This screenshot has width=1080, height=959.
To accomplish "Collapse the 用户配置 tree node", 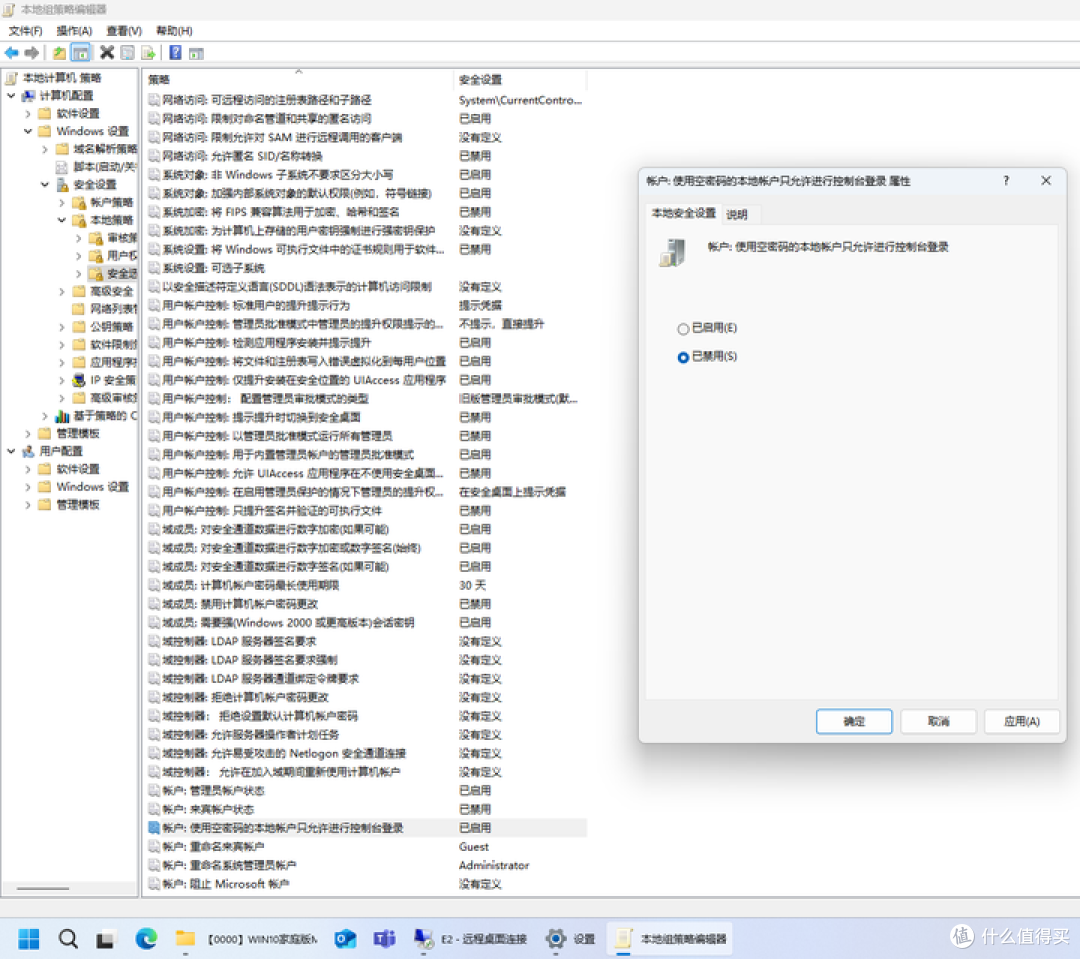I will coord(11,451).
